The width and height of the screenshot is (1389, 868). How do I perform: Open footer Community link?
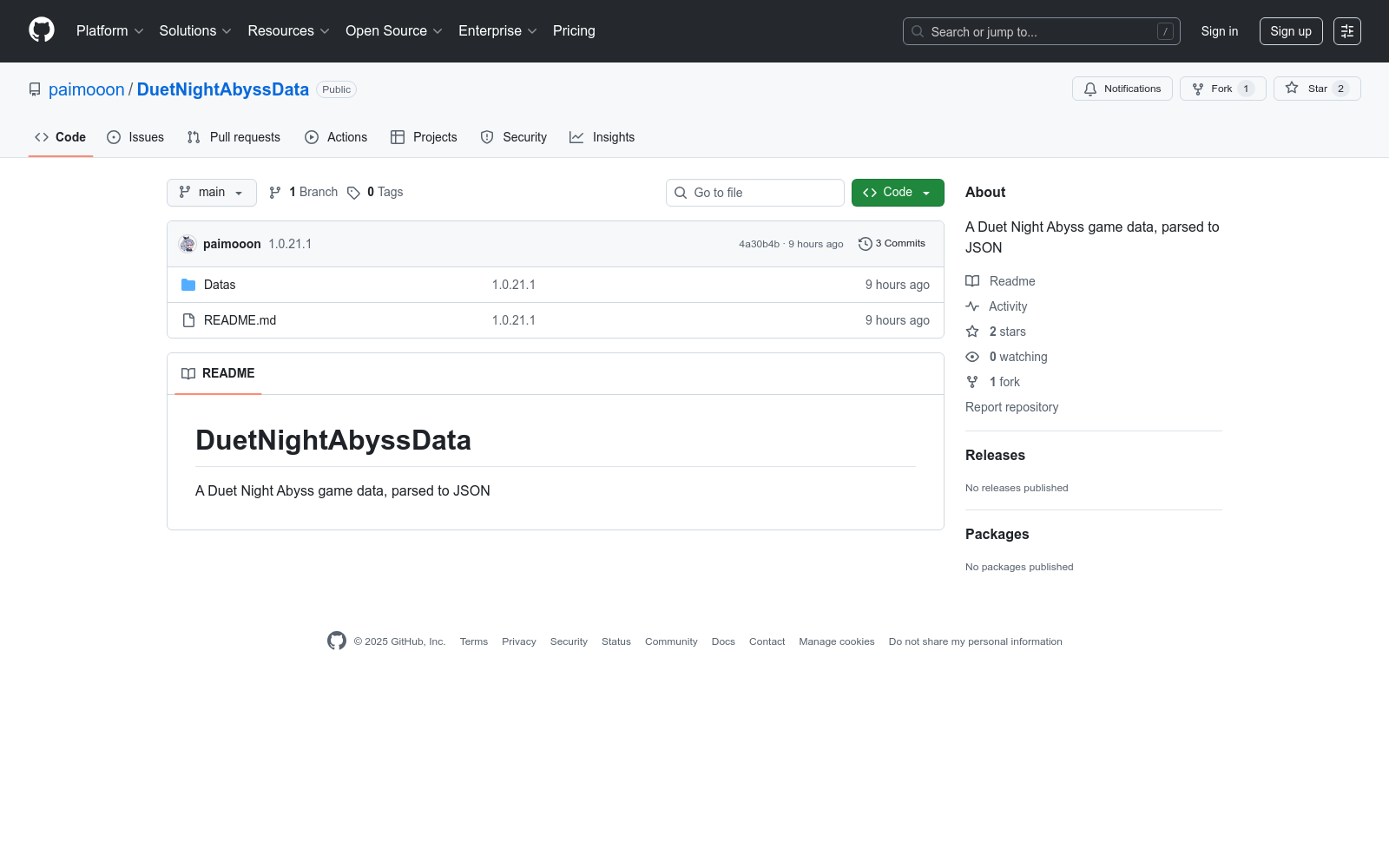[671, 641]
